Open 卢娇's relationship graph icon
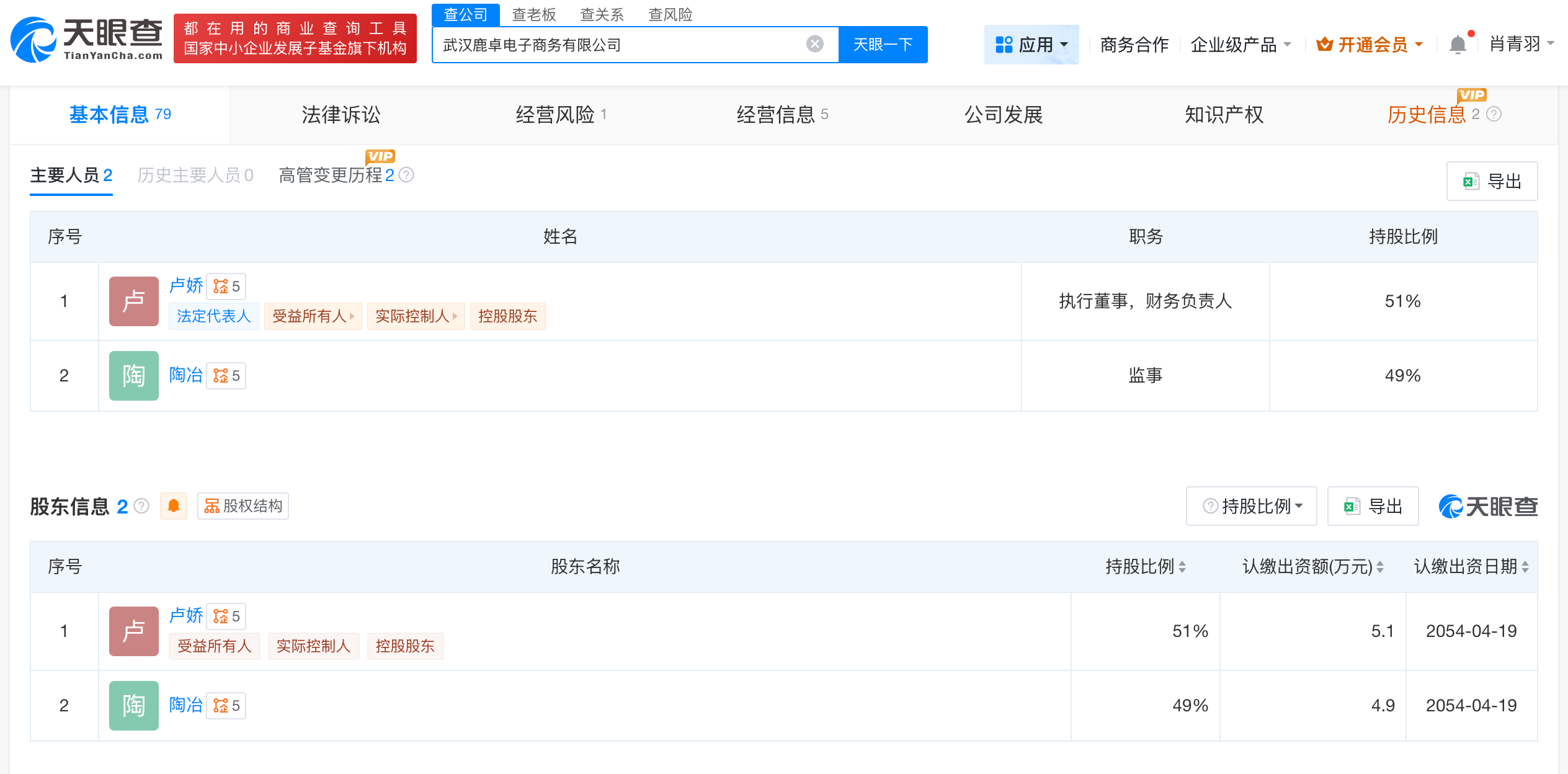 point(221,286)
